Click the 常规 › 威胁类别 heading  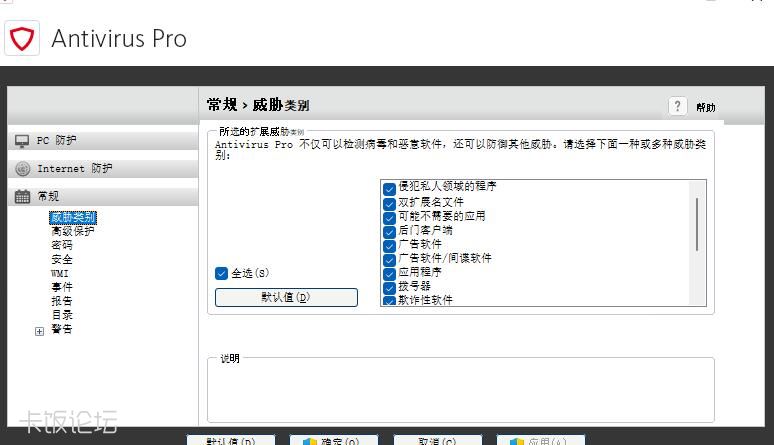click(x=258, y=105)
